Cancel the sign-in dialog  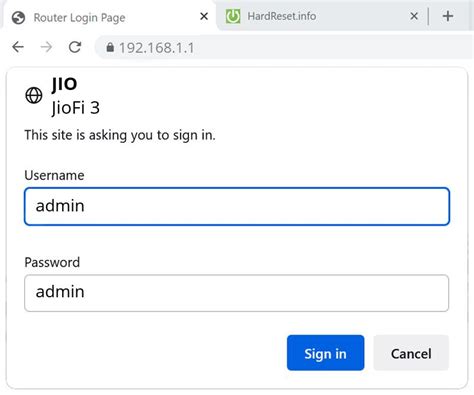pyautogui.click(x=411, y=353)
